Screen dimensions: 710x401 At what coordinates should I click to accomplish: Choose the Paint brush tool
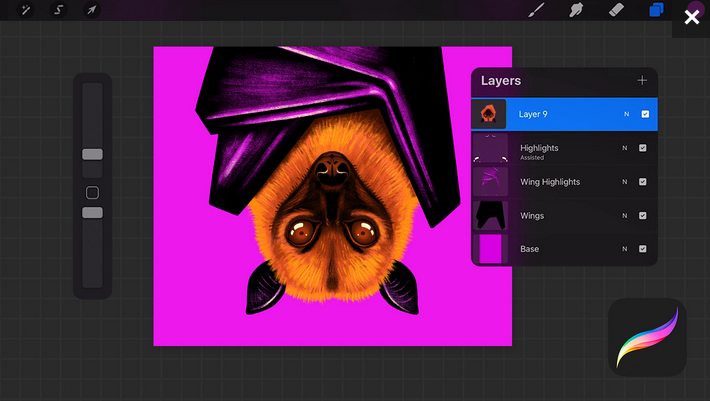coord(536,10)
